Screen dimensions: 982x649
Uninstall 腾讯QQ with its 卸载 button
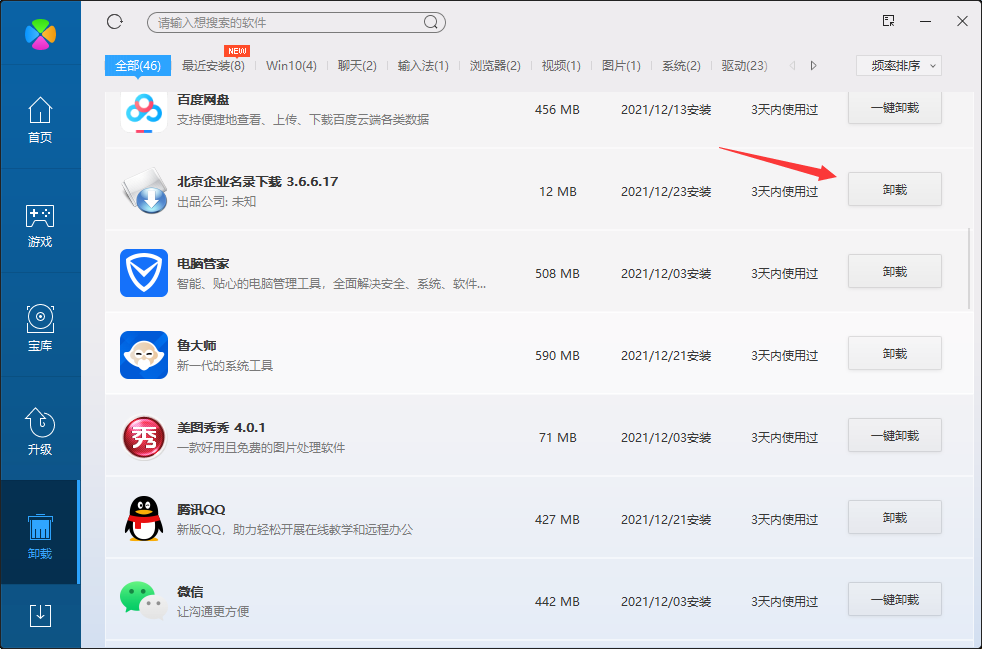coord(895,517)
